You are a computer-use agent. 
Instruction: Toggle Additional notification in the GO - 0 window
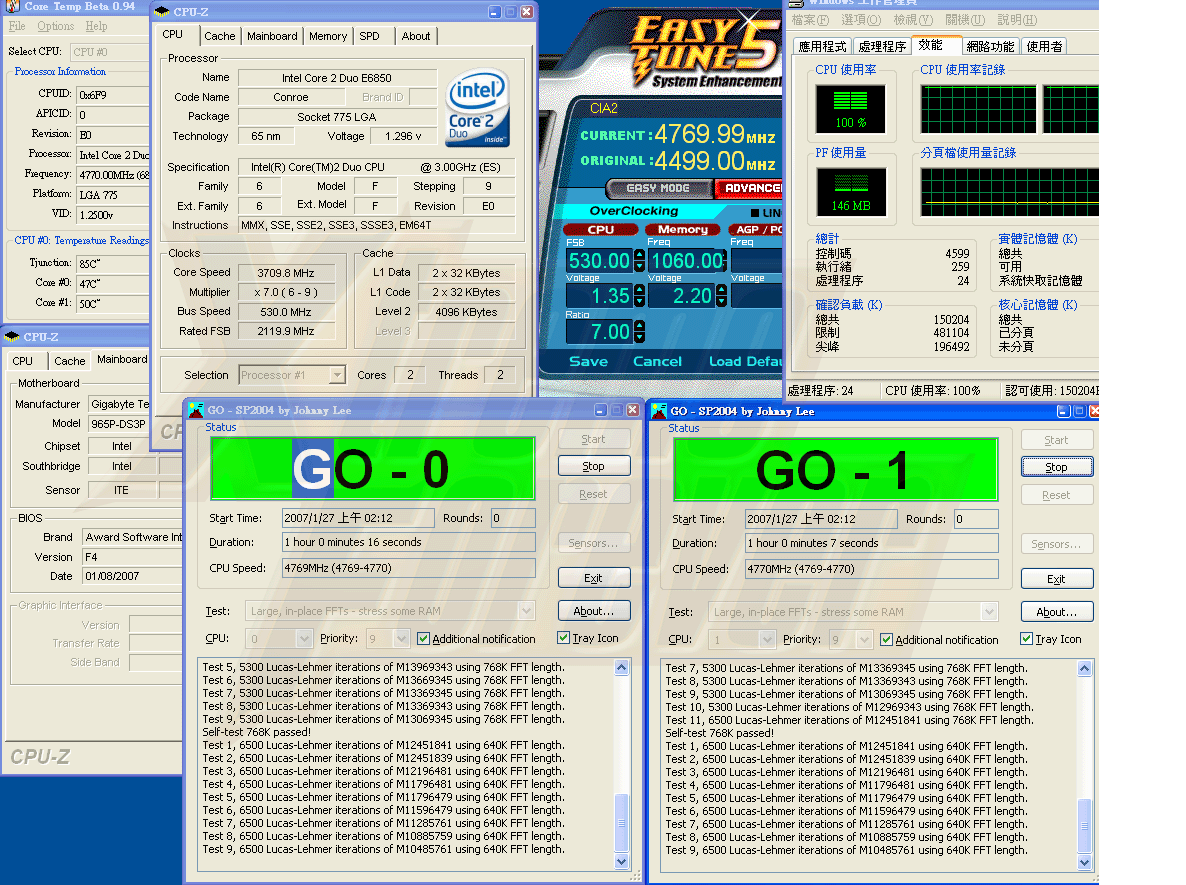[424, 638]
